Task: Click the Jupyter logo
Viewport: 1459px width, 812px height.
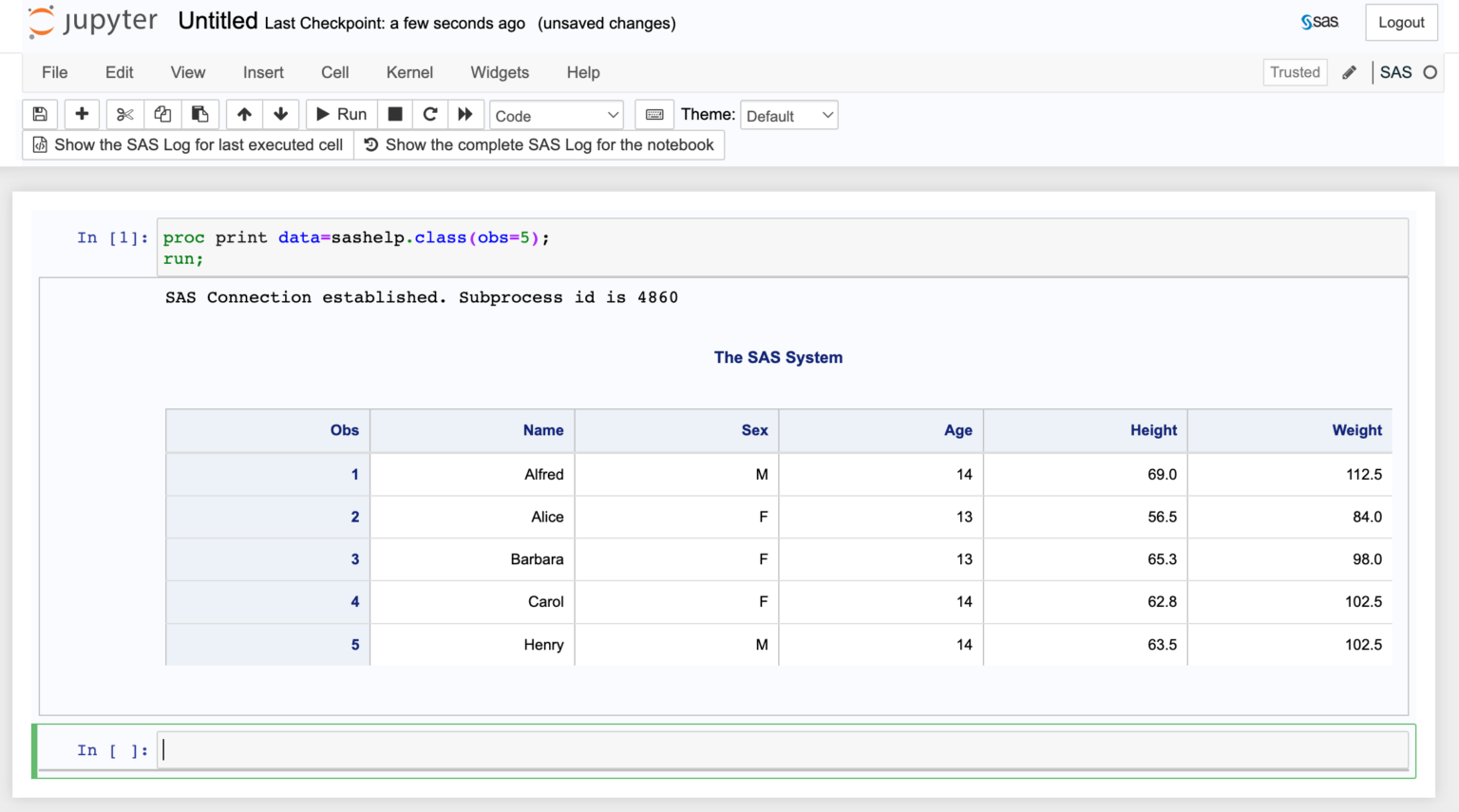Action: 93,22
